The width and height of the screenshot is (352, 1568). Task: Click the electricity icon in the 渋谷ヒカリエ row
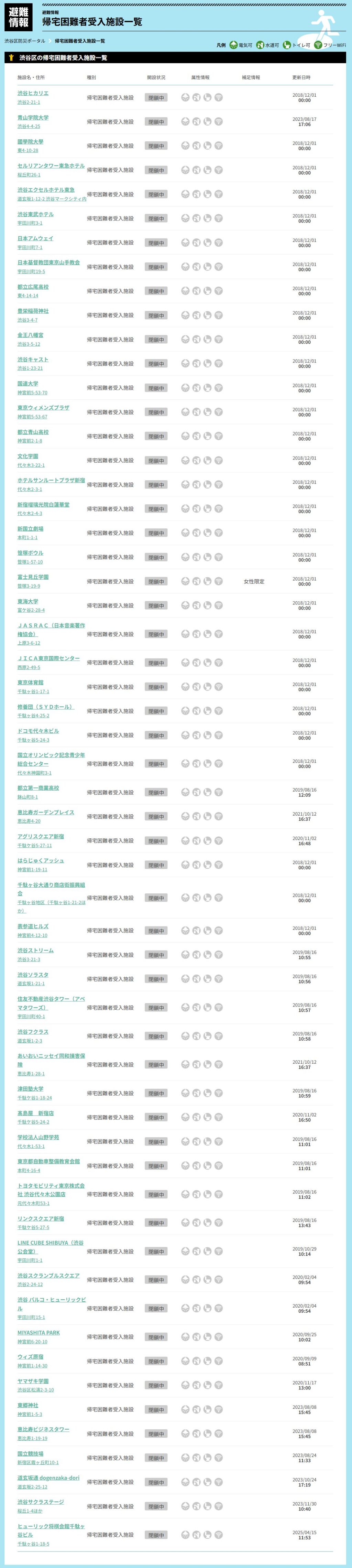185,97
